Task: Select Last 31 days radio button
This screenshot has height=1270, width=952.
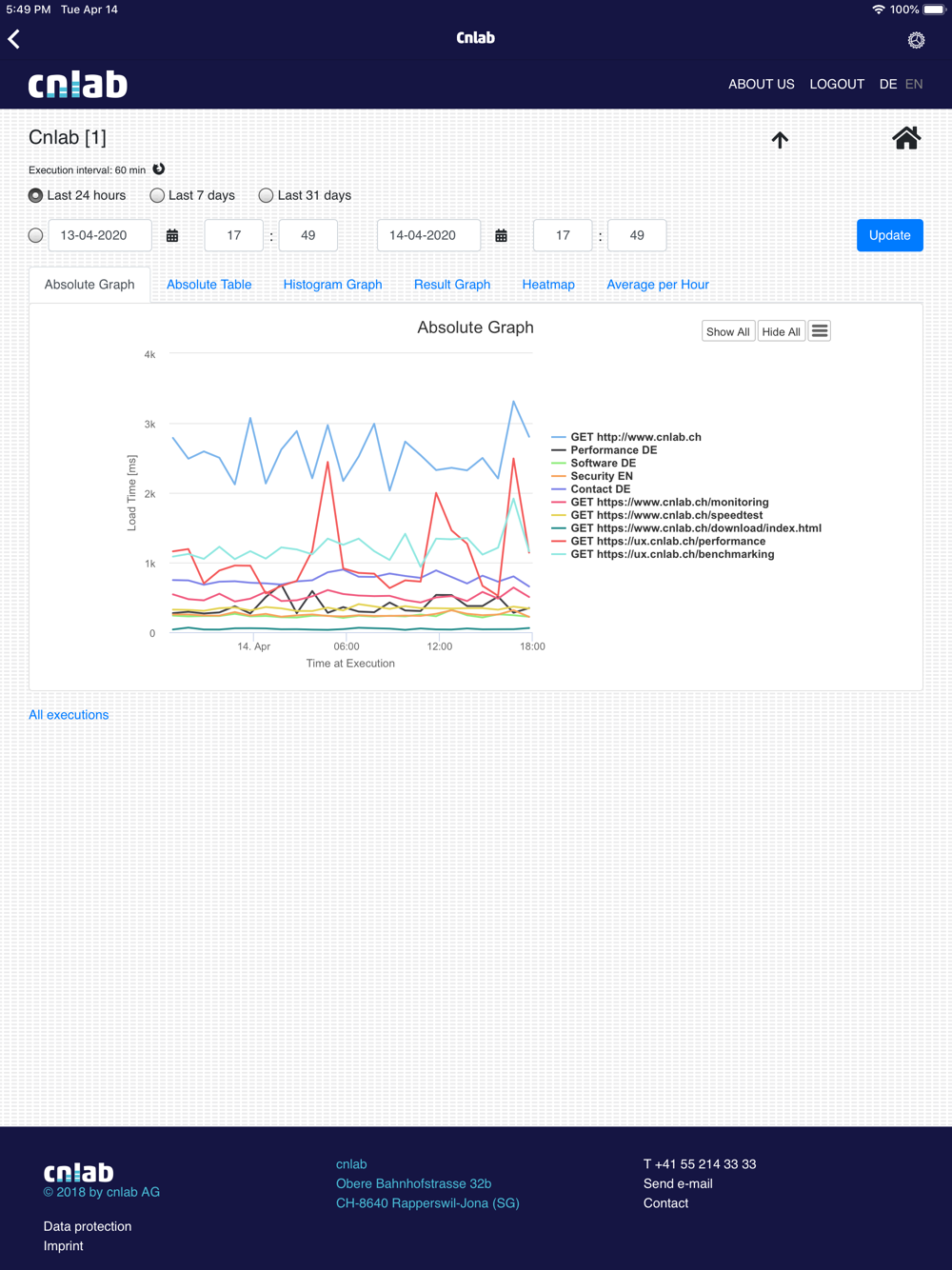Action: 266,195
